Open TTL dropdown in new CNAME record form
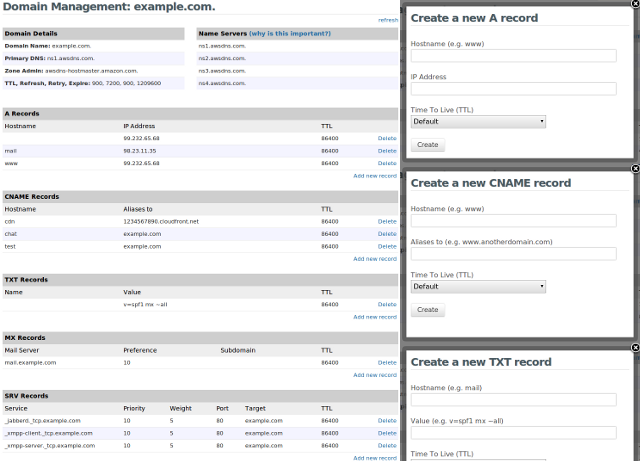 point(478,286)
